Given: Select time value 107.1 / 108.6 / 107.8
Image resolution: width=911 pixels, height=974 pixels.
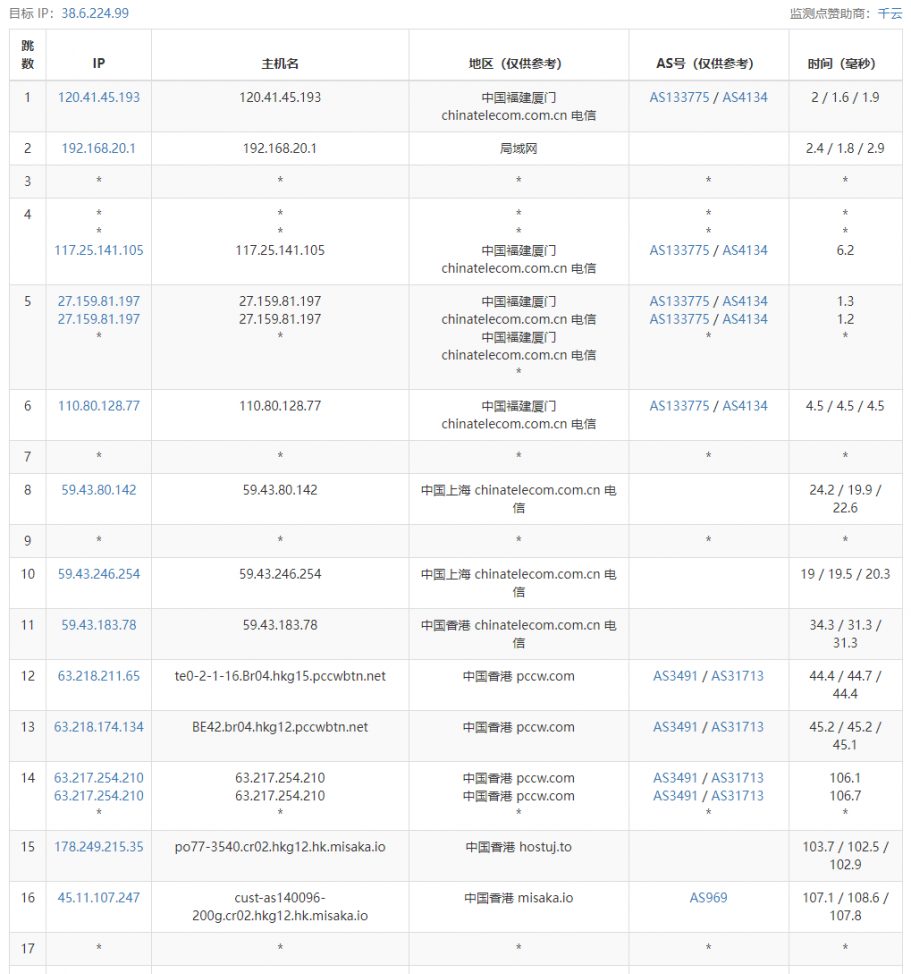Looking at the screenshot, I should point(845,906).
